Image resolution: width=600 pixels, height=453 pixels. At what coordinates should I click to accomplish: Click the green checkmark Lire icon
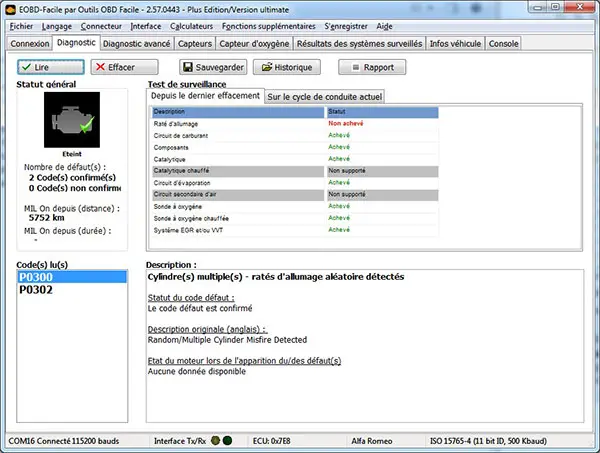point(26,67)
